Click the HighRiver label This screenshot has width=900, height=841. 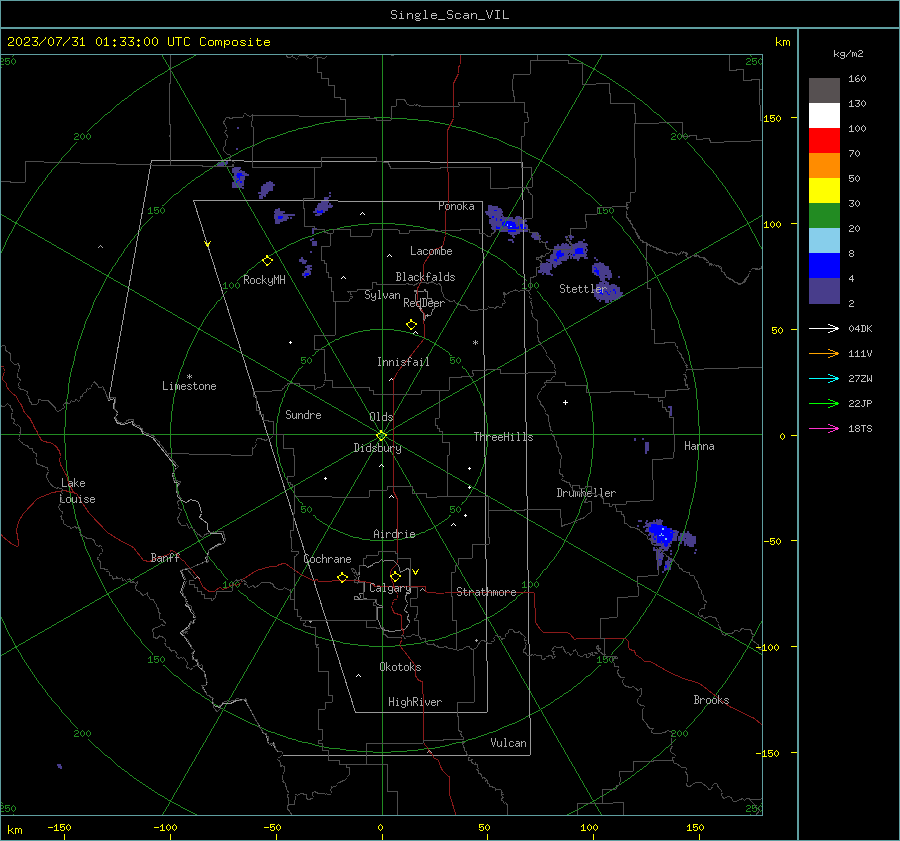coord(415,702)
